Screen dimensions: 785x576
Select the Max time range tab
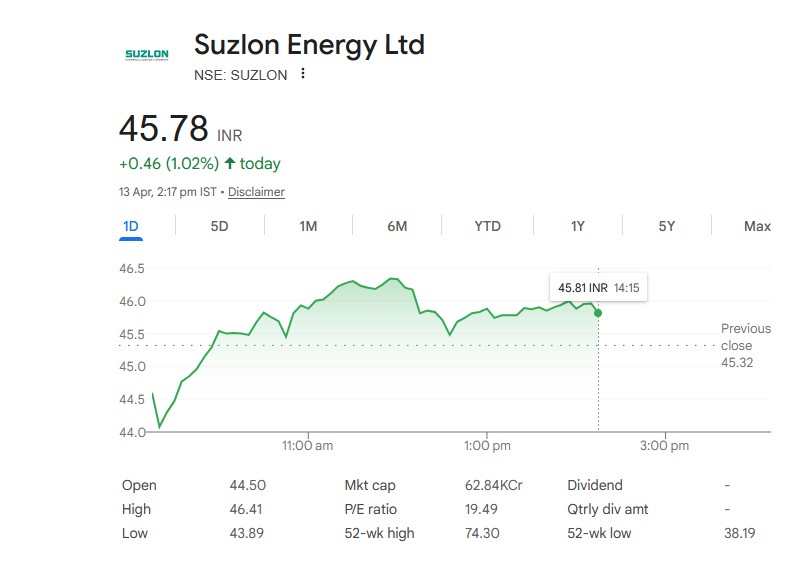pos(757,226)
